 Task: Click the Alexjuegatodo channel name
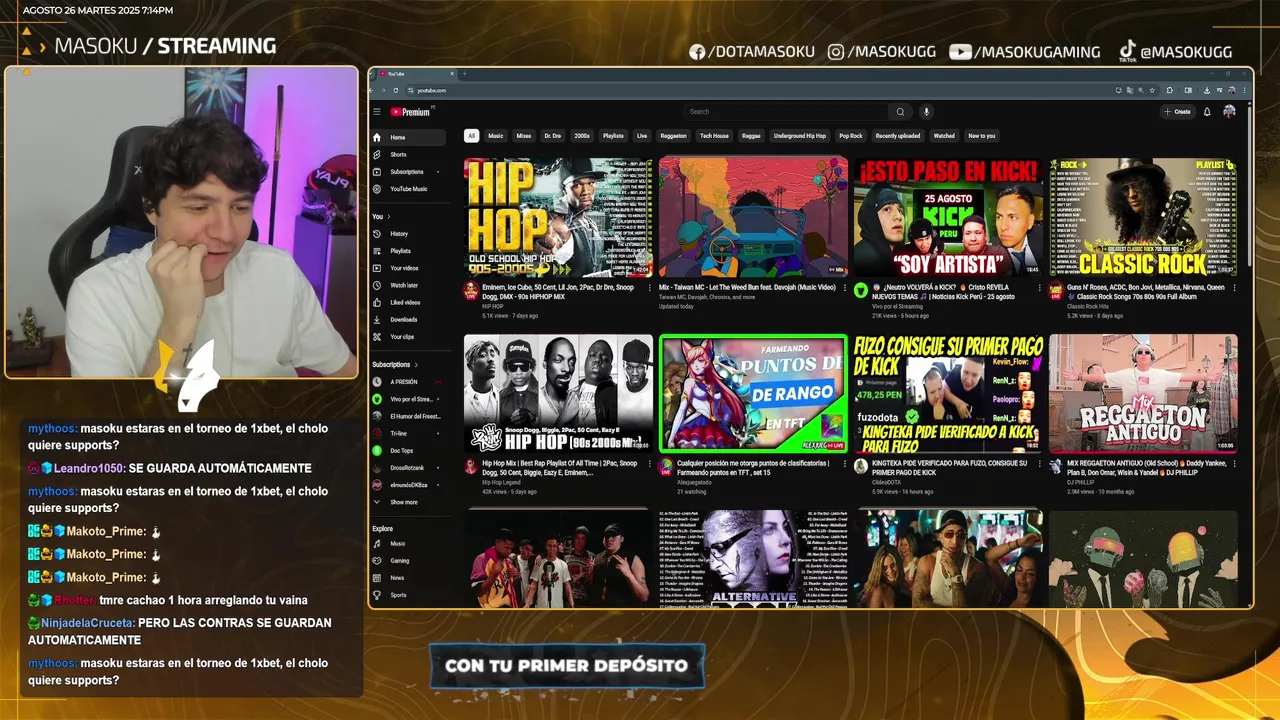(693, 482)
